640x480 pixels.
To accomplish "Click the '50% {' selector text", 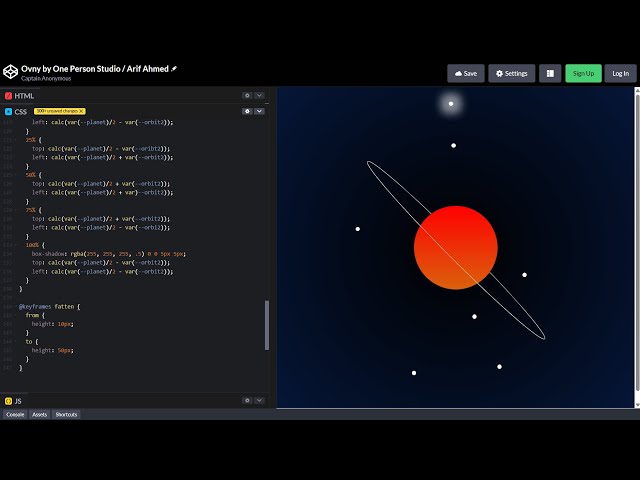I will point(33,175).
